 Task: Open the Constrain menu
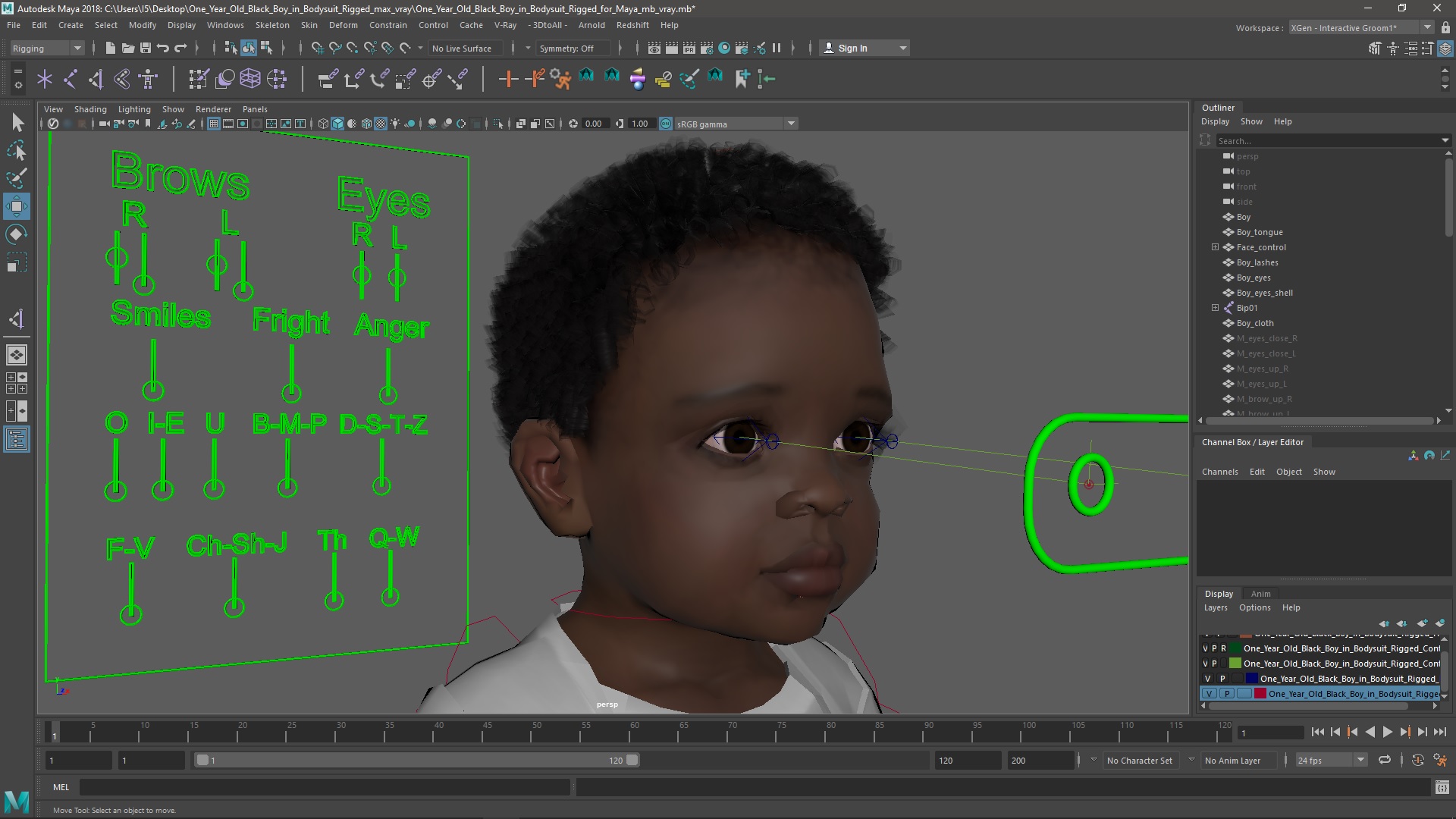[388, 25]
